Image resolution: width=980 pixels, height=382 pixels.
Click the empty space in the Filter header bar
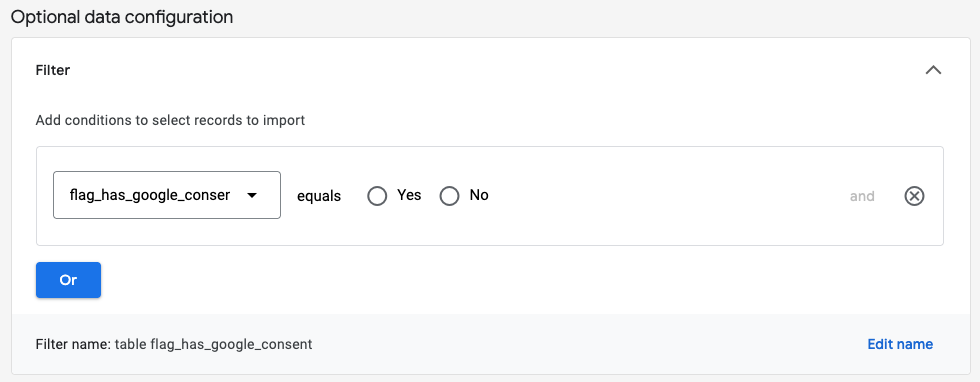point(494,70)
